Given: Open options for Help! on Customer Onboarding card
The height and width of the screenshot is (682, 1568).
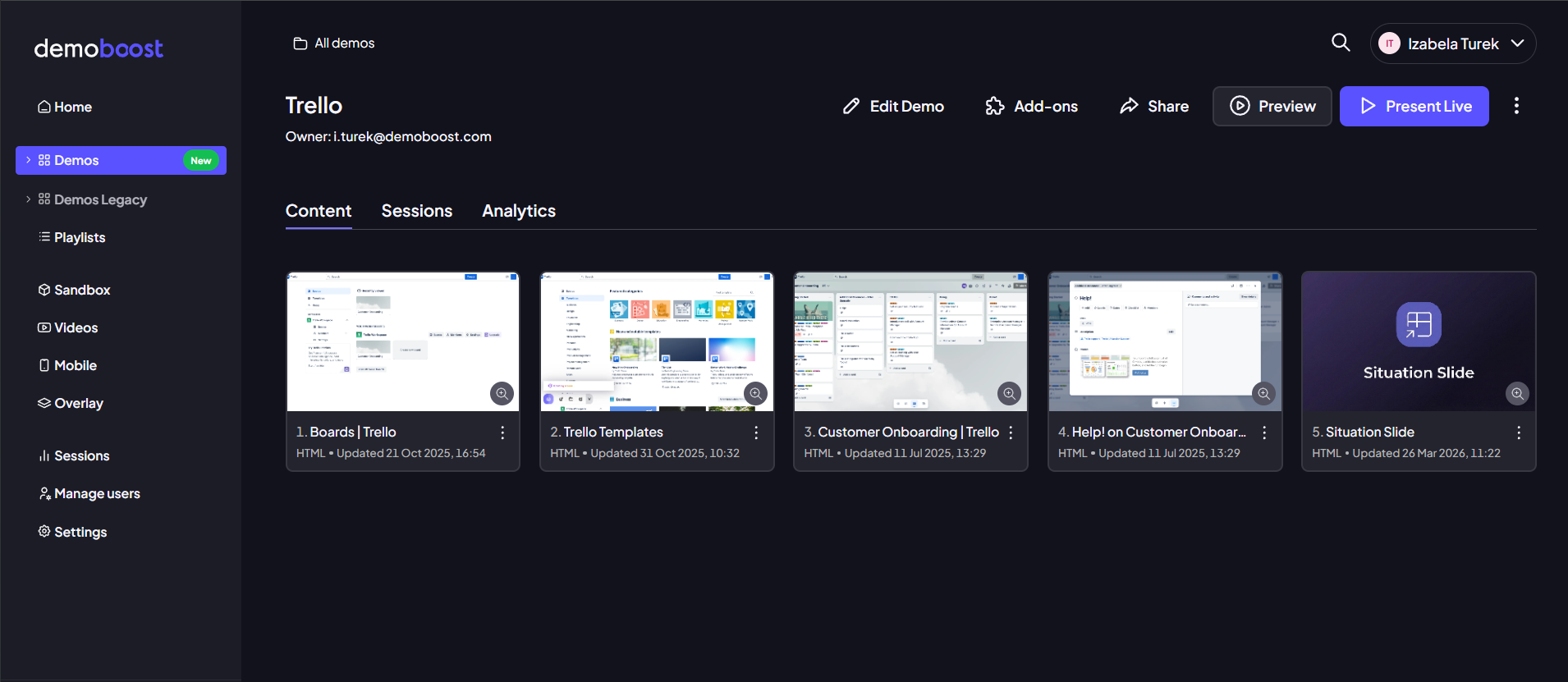Looking at the screenshot, I should tap(1264, 433).
